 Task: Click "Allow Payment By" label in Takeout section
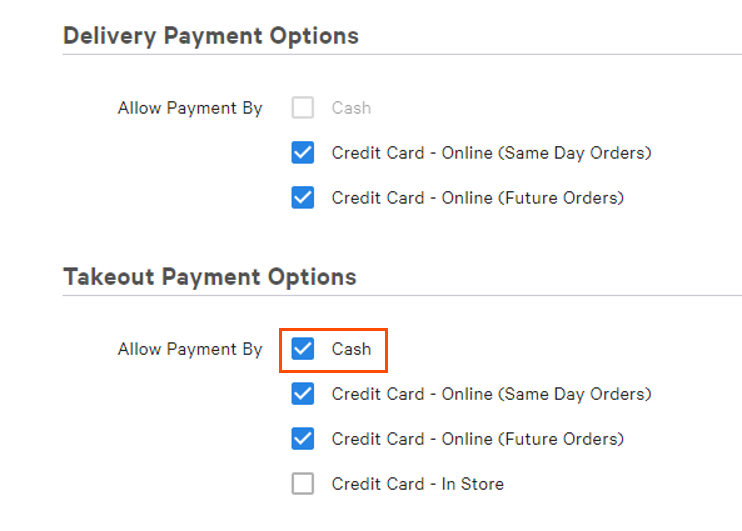[x=190, y=349]
